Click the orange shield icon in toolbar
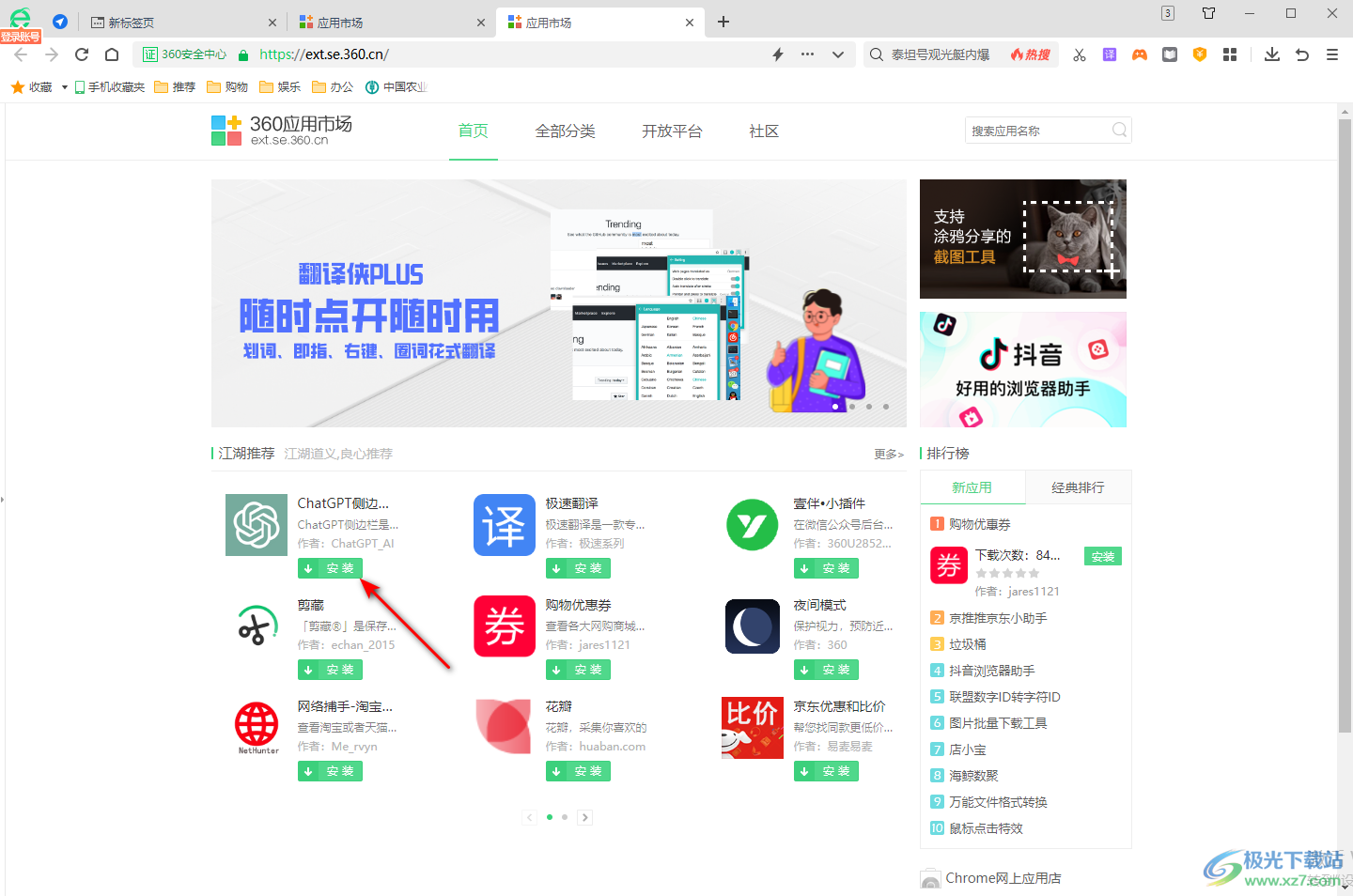Screen dimensions: 1353x896 (x=1200, y=54)
